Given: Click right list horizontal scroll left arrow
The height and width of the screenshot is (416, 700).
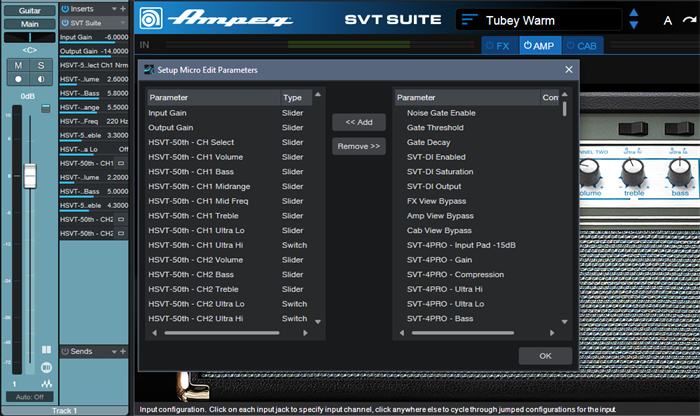Looking at the screenshot, I should pyautogui.click(x=402, y=333).
